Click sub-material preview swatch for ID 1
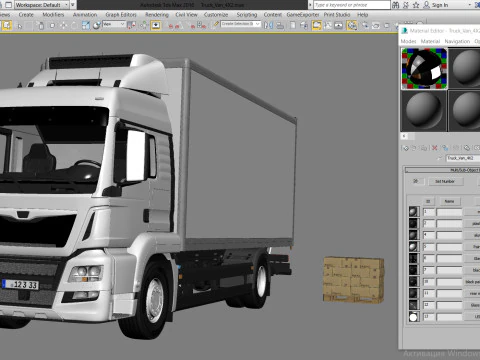Screen dimensions: 480x360 pos(413,212)
